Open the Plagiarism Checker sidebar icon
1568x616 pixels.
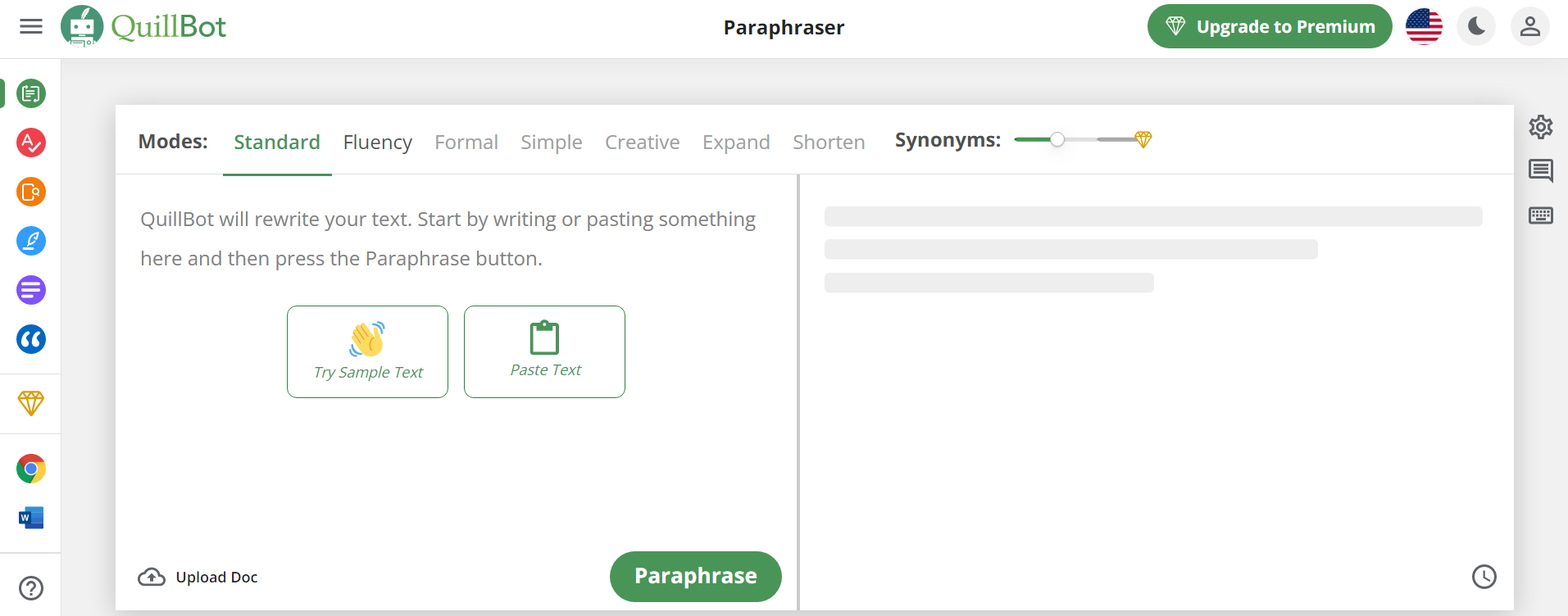31,192
